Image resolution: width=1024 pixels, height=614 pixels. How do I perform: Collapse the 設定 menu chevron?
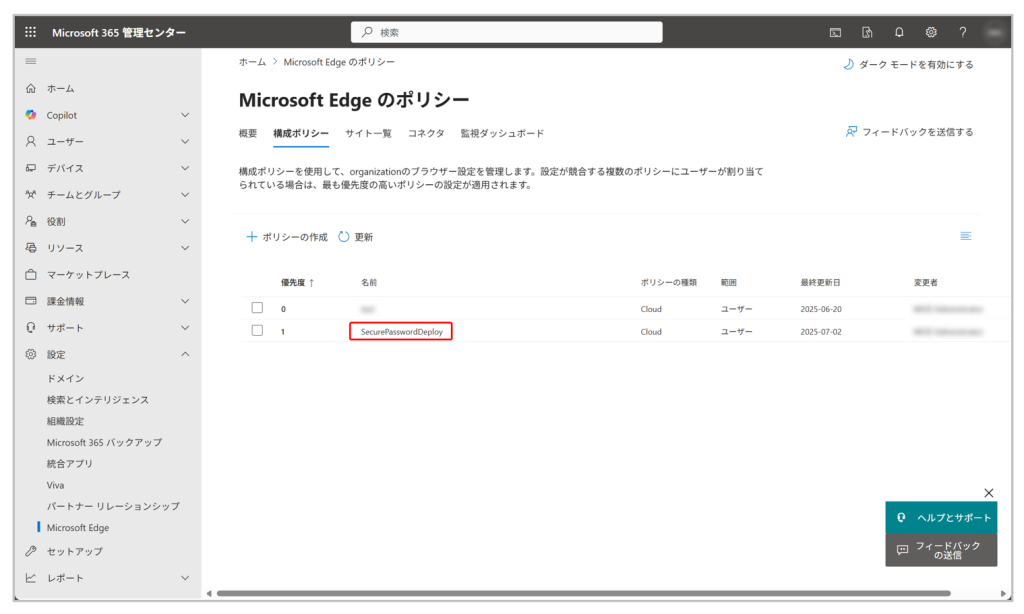[x=185, y=354]
